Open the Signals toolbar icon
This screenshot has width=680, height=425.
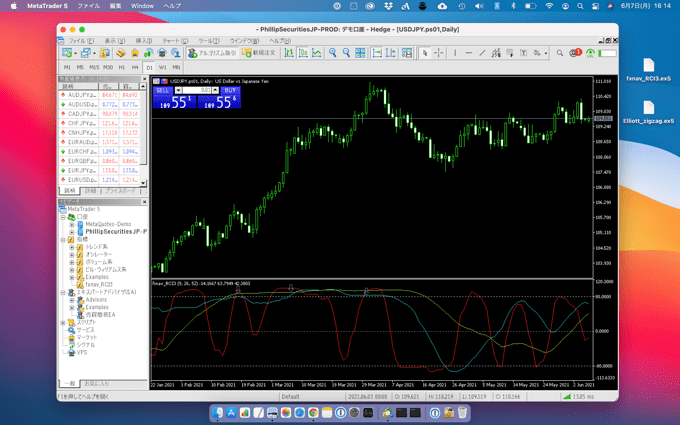tap(148, 53)
